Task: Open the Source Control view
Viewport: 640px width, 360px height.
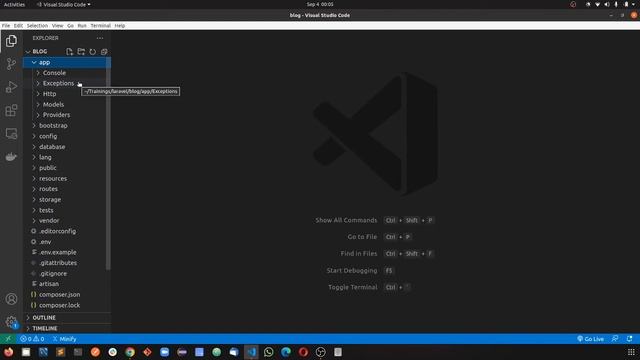Action: [11, 64]
